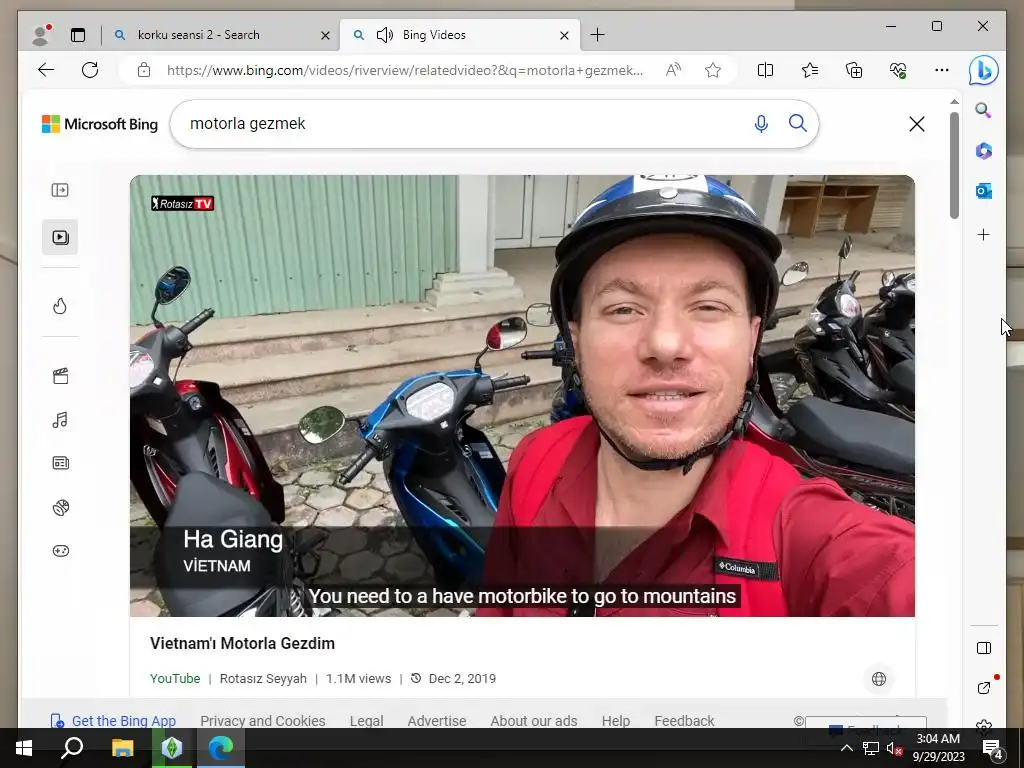Click the browser address bar URL
This screenshot has width=1024, height=768.
[405, 70]
